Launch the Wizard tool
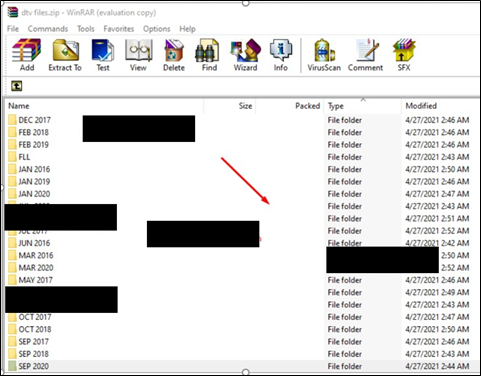This screenshot has width=481, height=376. point(245,55)
